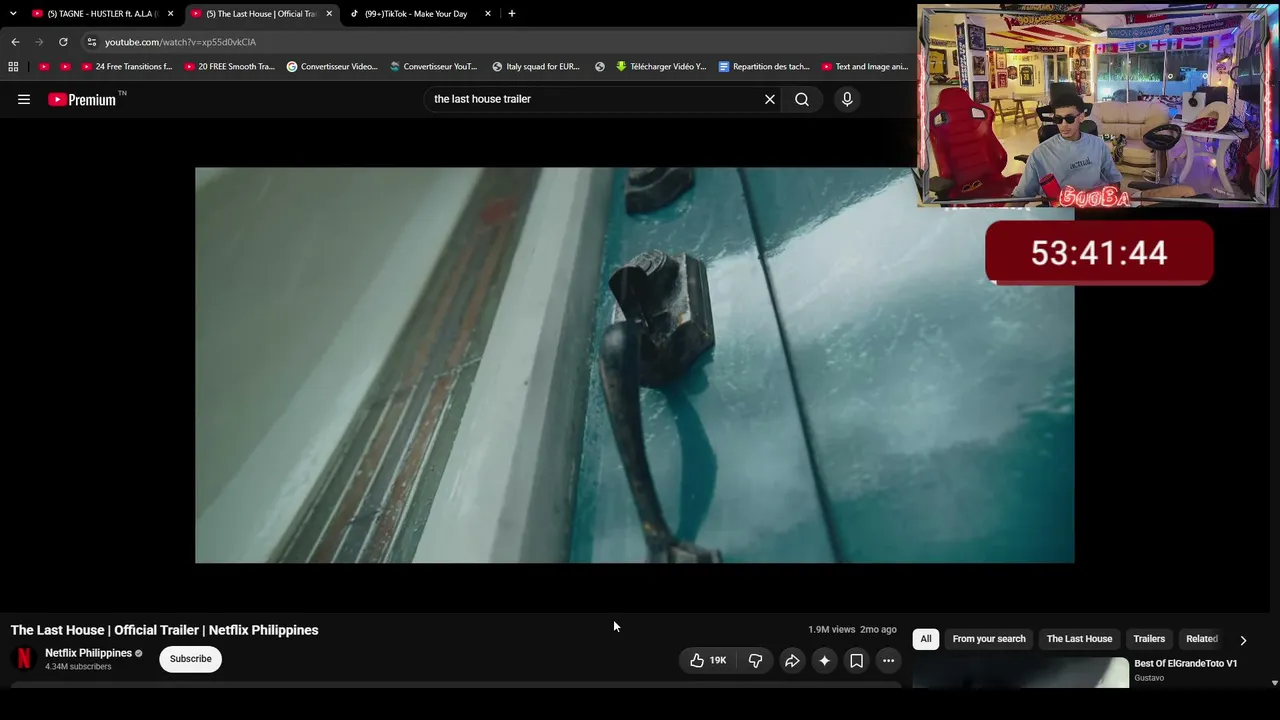Open the YouTube guide hamburger menu
Viewport: 1280px width, 720px height.
click(x=24, y=99)
